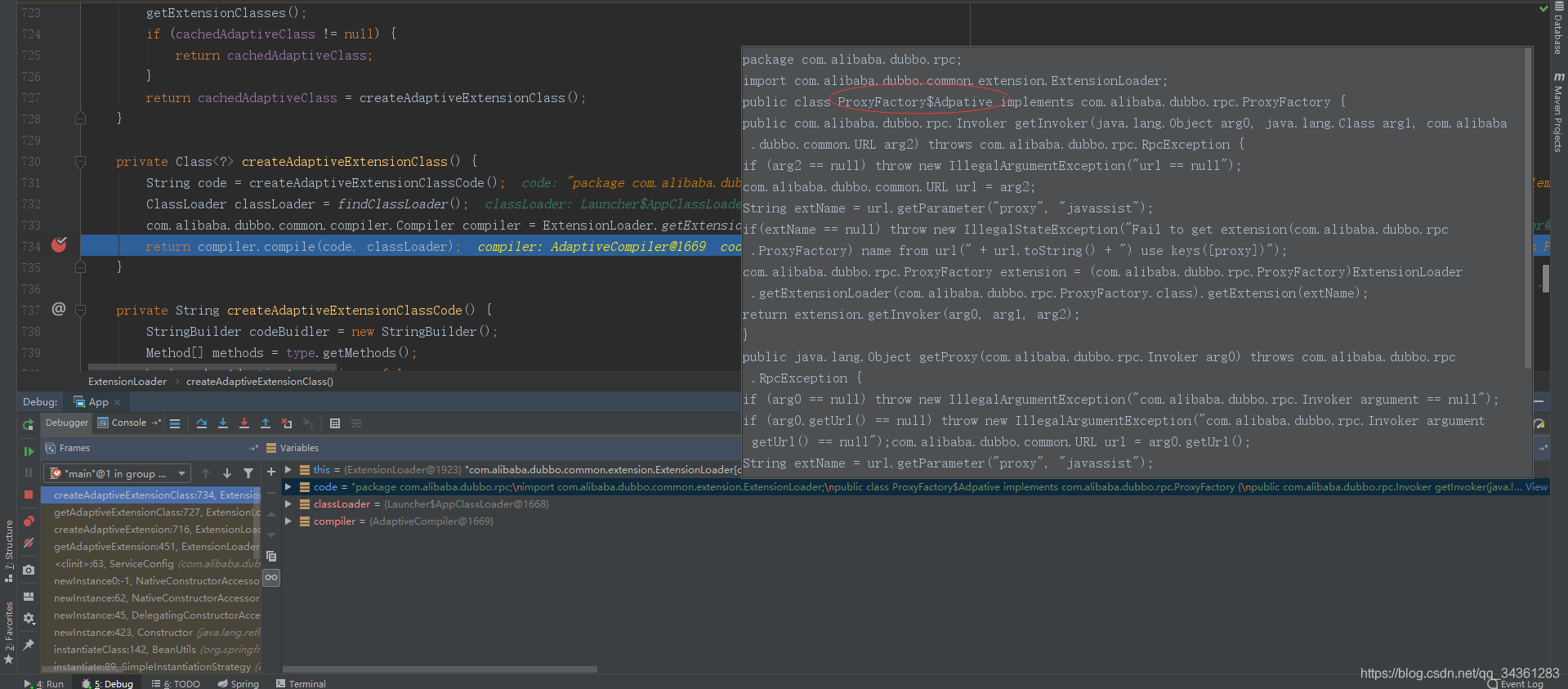Viewport: 1568px width, 689px height.
Task: Click the View link for code value
Action: tap(1536, 487)
